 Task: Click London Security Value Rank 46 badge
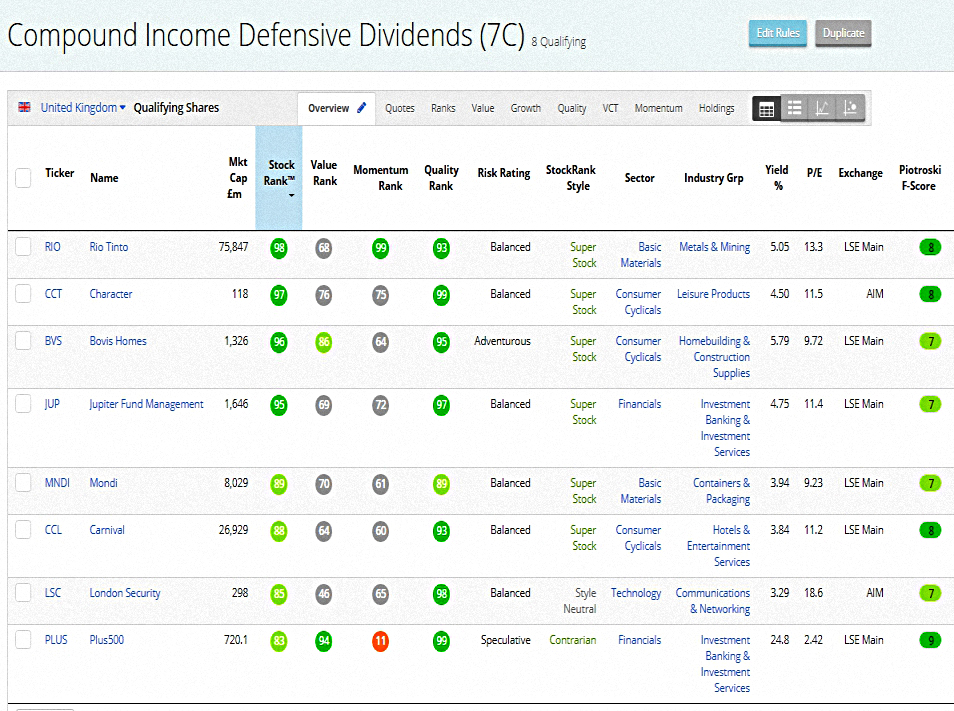(324, 594)
